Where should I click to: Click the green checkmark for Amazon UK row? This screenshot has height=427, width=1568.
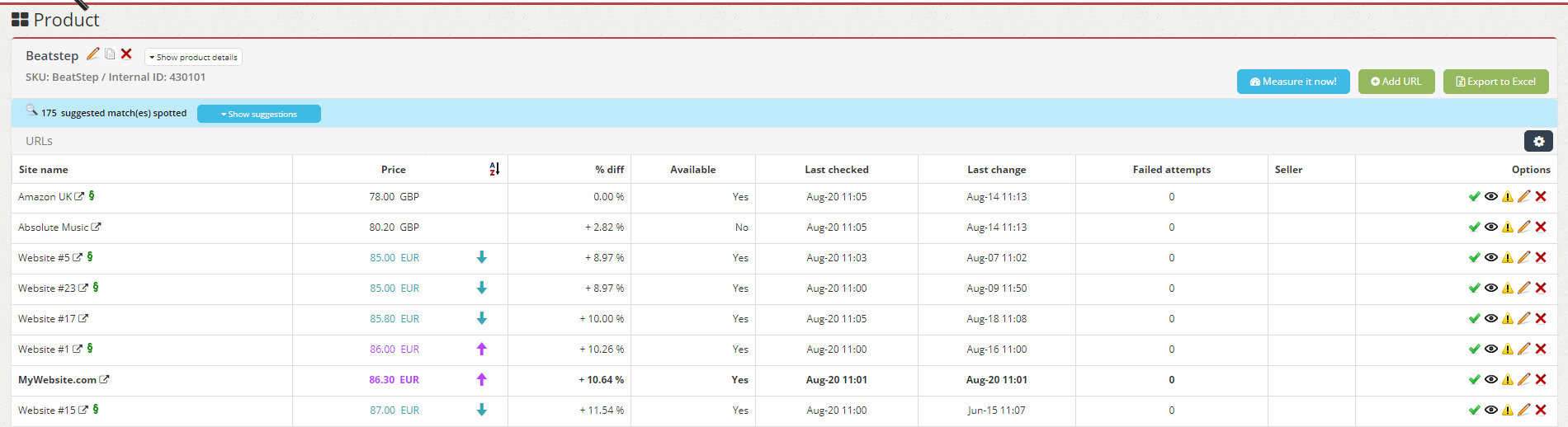(1474, 196)
